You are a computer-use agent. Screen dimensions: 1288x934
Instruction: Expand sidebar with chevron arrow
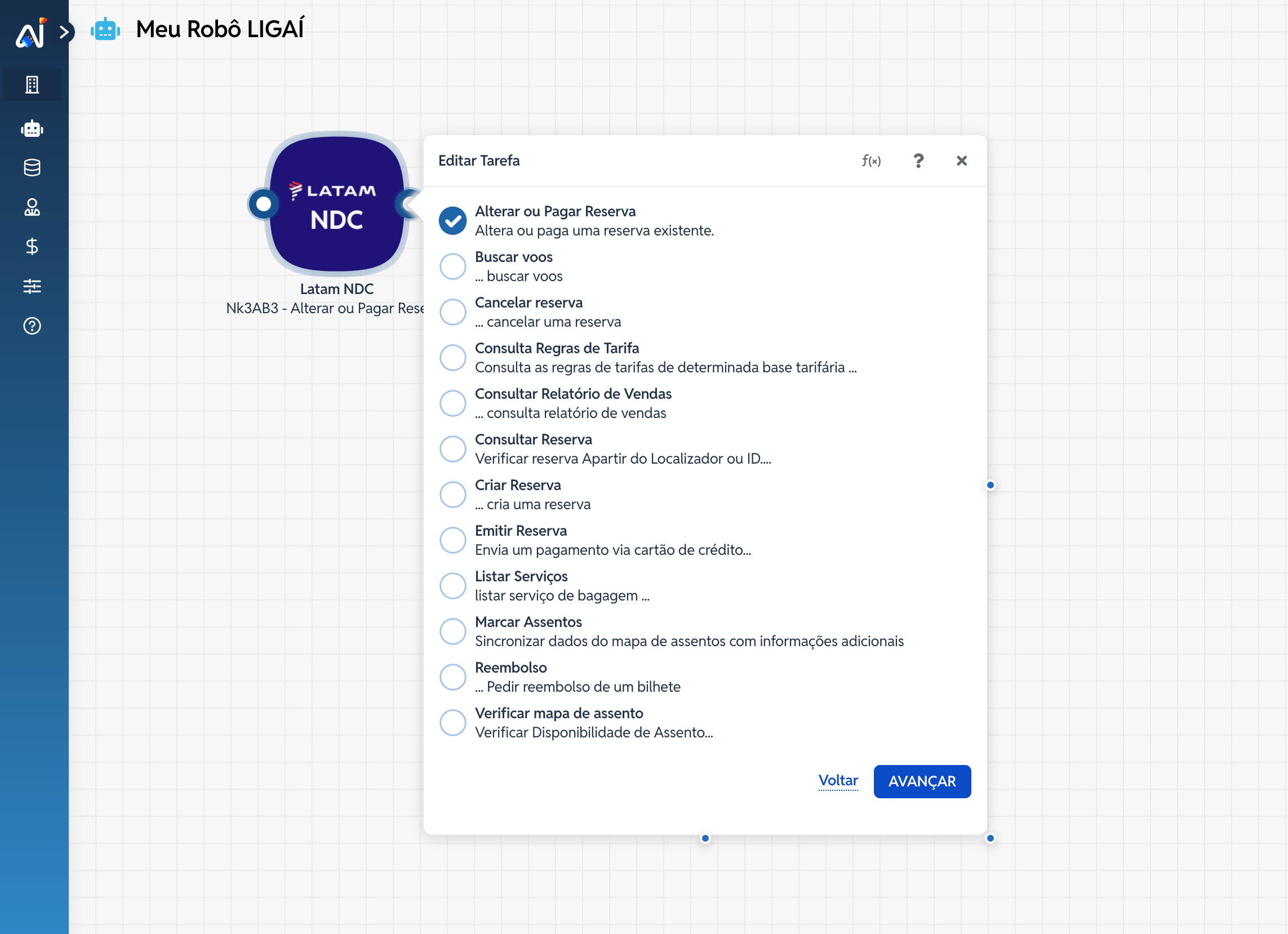coord(64,32)
